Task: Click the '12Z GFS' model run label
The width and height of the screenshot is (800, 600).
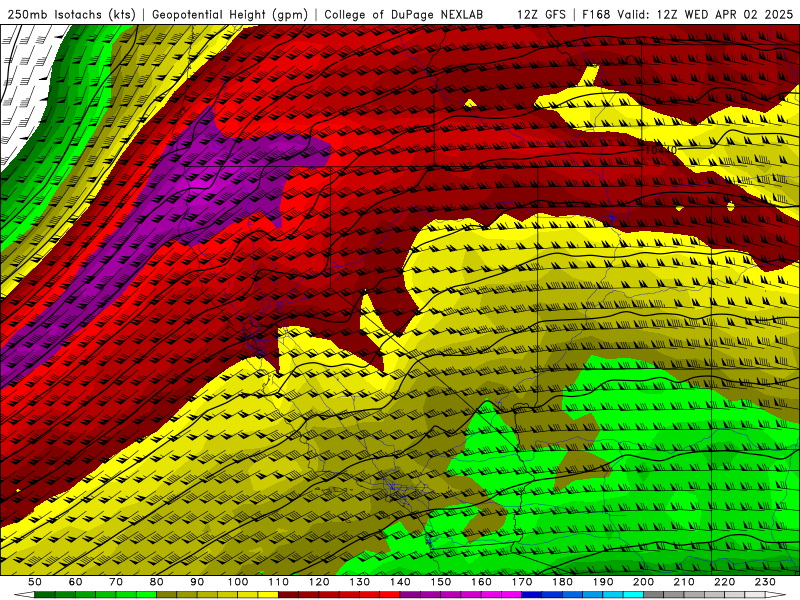Action: pos(541,14)
